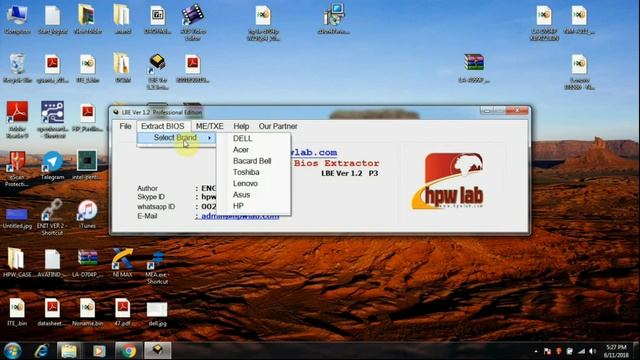
Task: Click the network signal tray icon
Action: click(x=581, y=351)
